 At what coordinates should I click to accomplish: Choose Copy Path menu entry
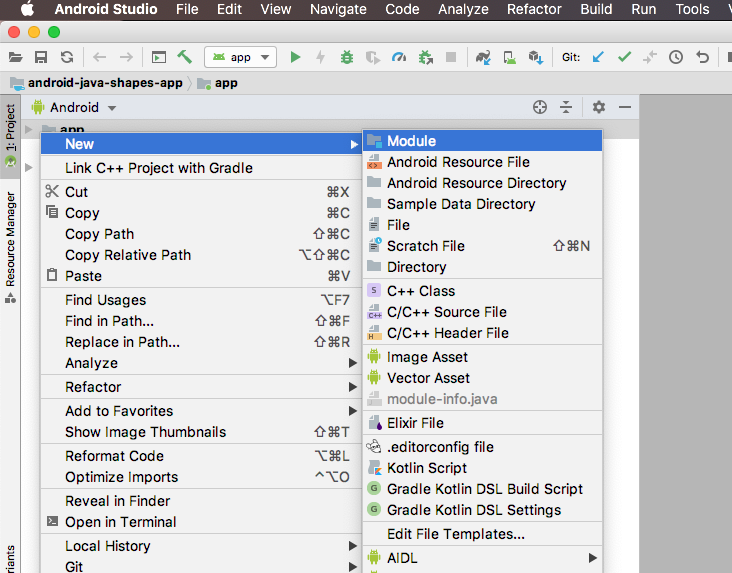click(x=201, y=233)
